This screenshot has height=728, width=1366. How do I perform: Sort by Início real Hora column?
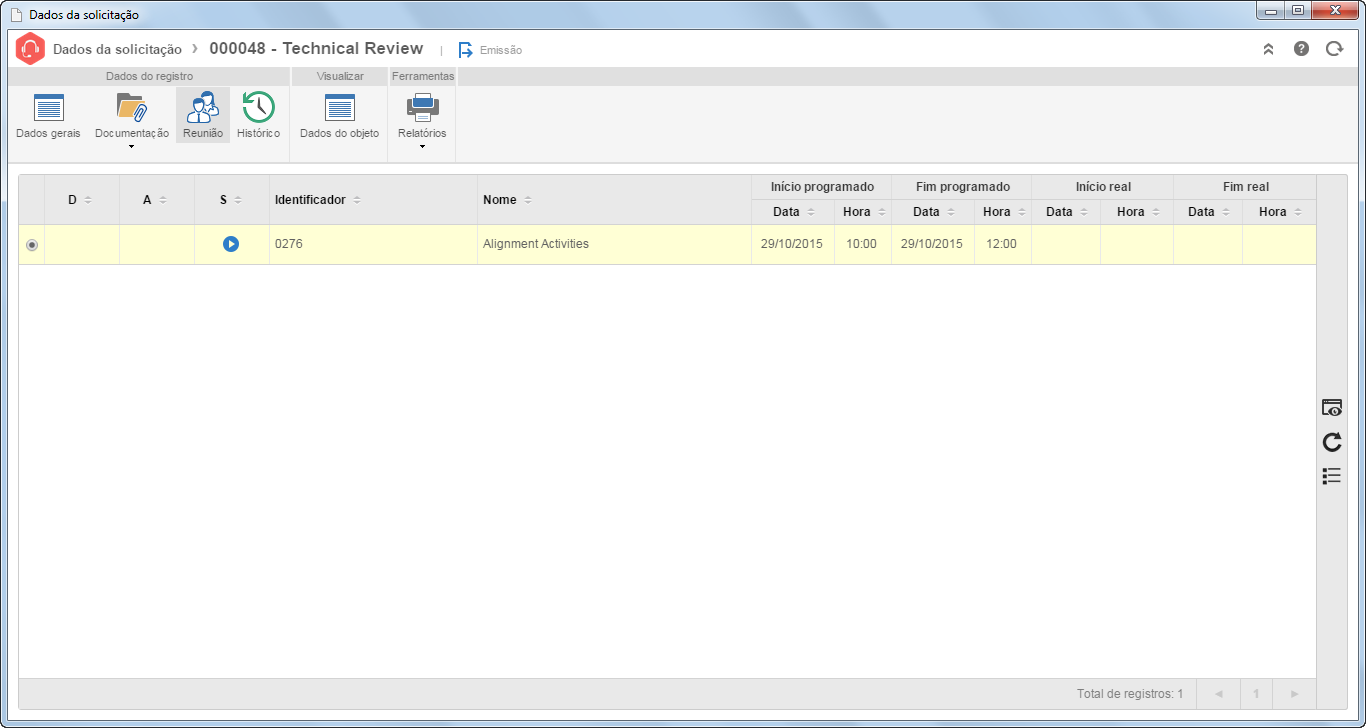click(x=1137, y=212)
